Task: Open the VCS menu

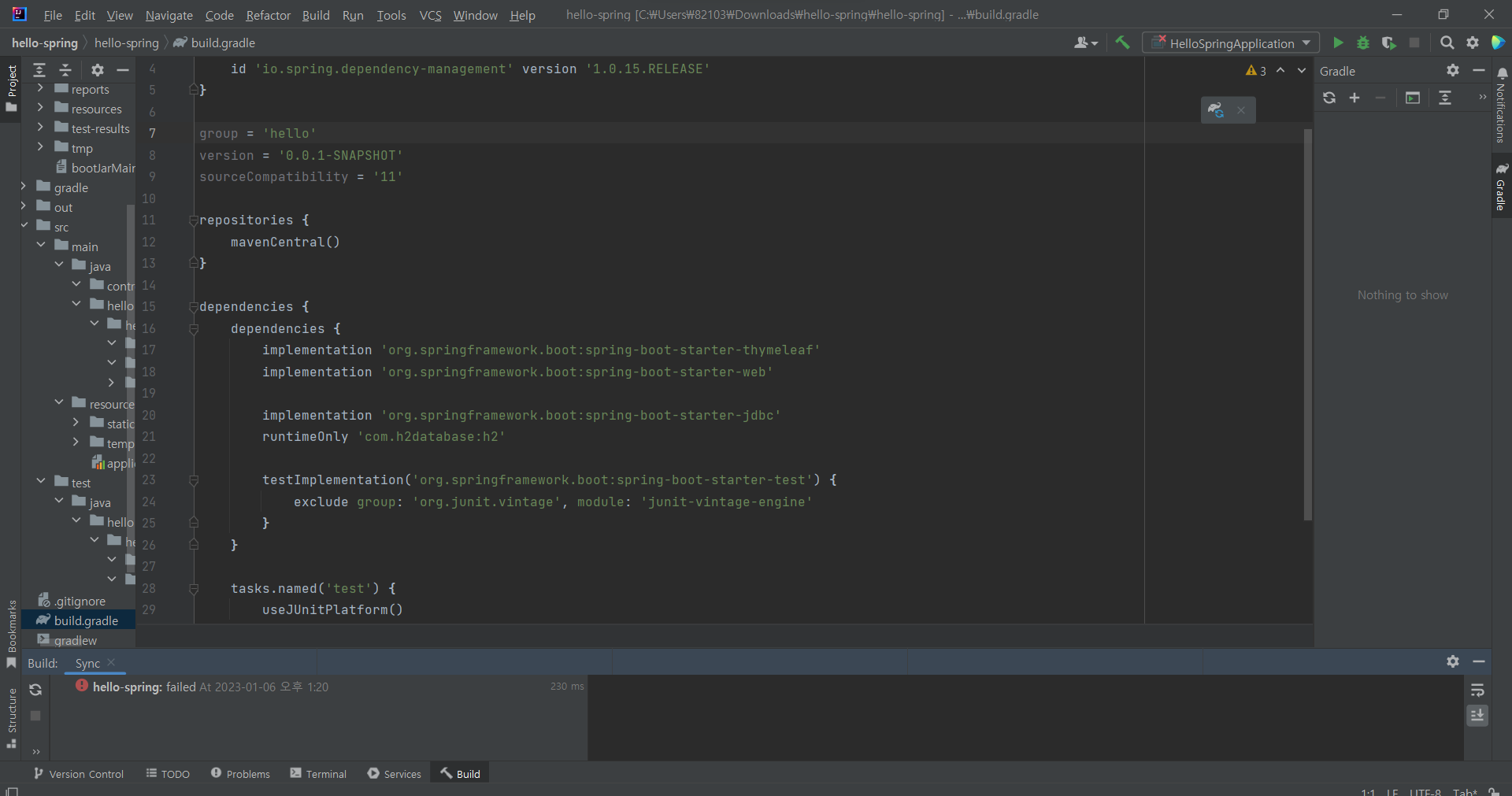Action: (430, 15)
